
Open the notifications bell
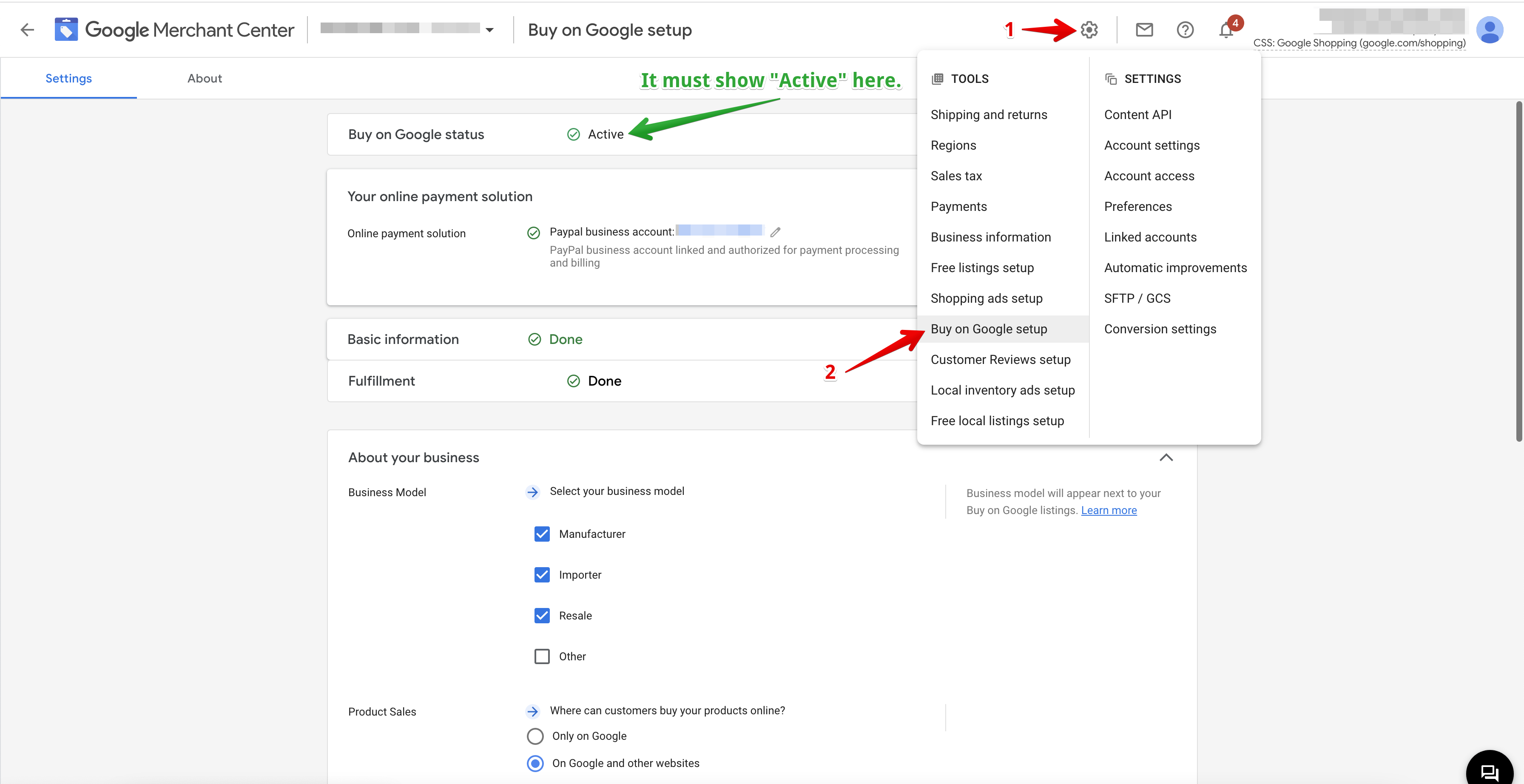1226,30
